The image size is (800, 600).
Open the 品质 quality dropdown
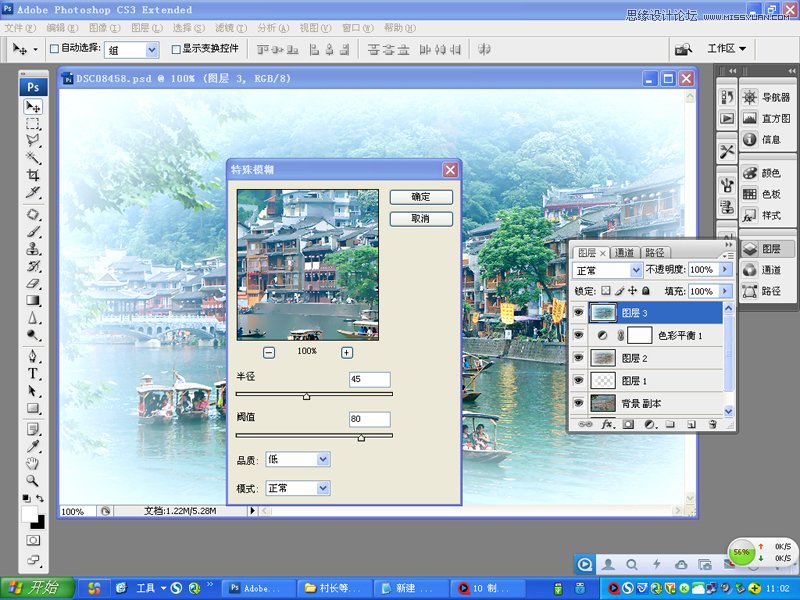point(297,458)
